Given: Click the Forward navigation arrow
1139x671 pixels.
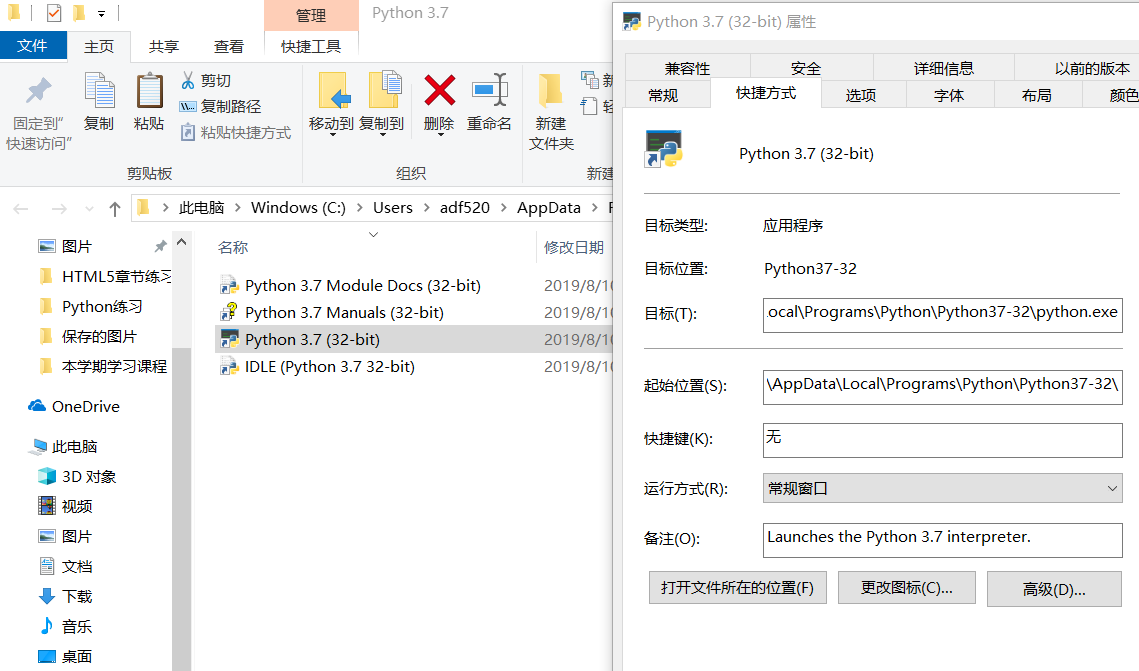Looking at the screenshot, I should 59,209.
